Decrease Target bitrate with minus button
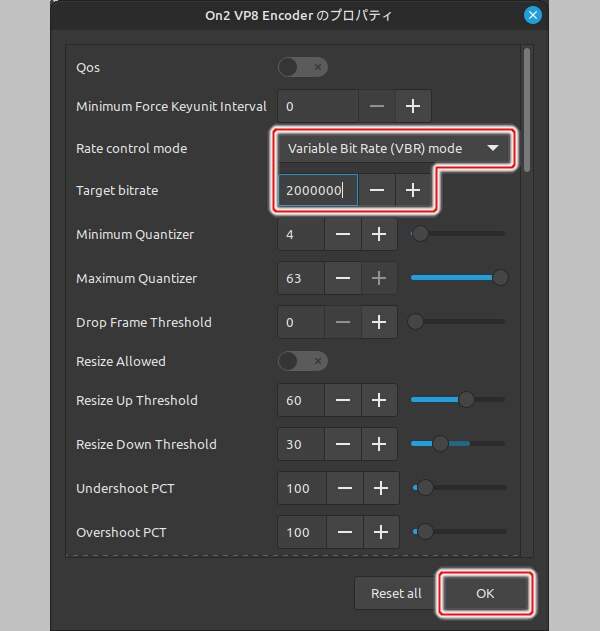This screenshot has height=631, width=600. [x=377, y=190]
